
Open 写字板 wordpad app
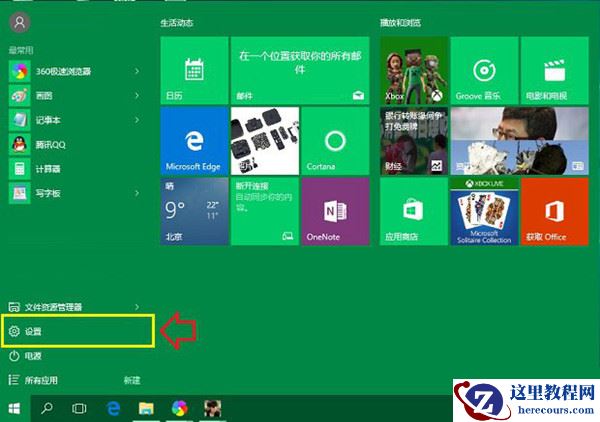pyautogui.click(x=75, y=193)
